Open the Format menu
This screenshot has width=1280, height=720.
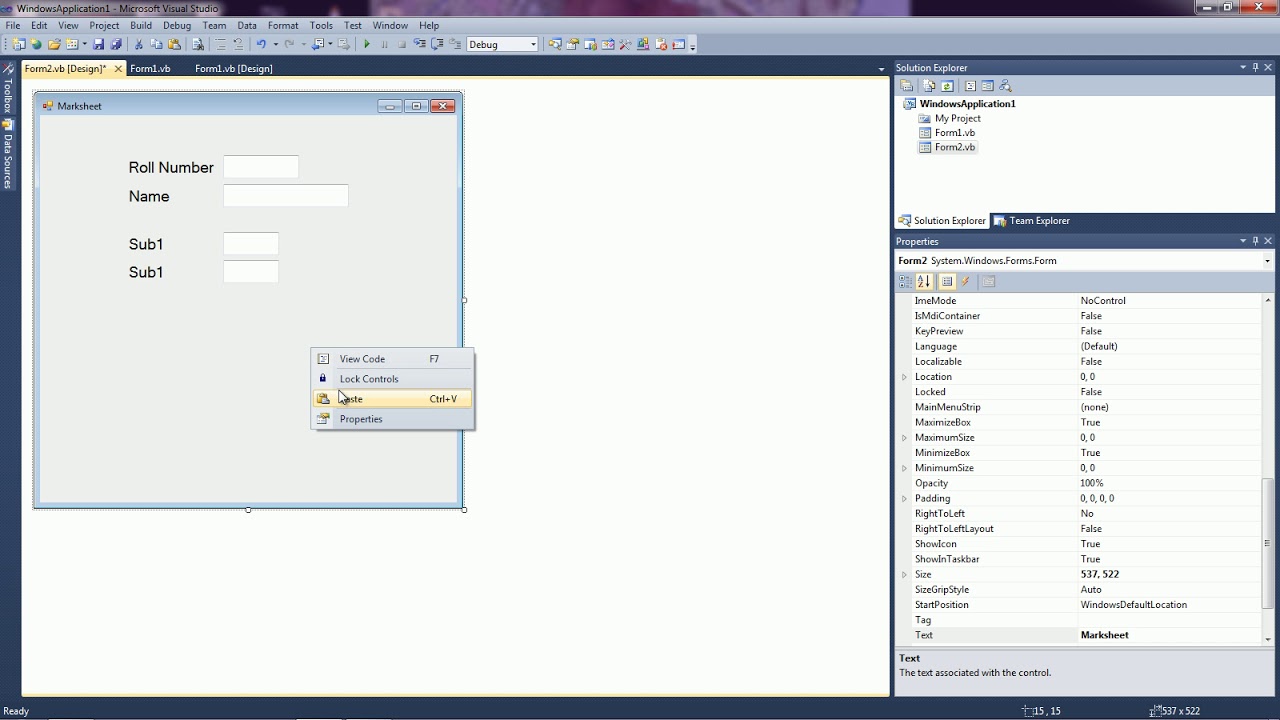pyautogui.click(x=283, y=25)
